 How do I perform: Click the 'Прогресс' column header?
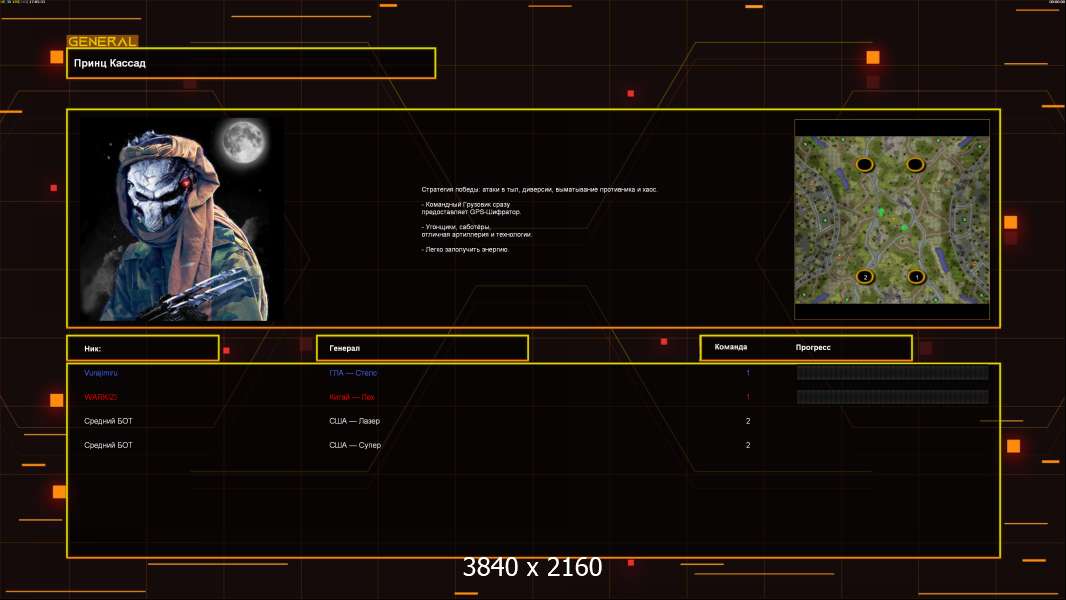click(x=813, y=347)
